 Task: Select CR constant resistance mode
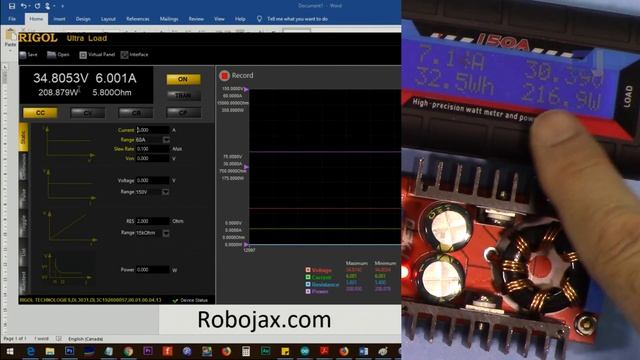(x=136, y=113)
